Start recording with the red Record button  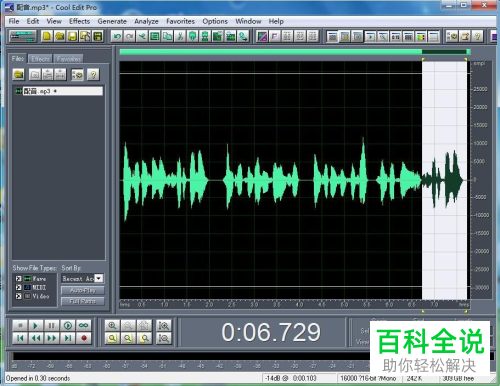point(84,338)
